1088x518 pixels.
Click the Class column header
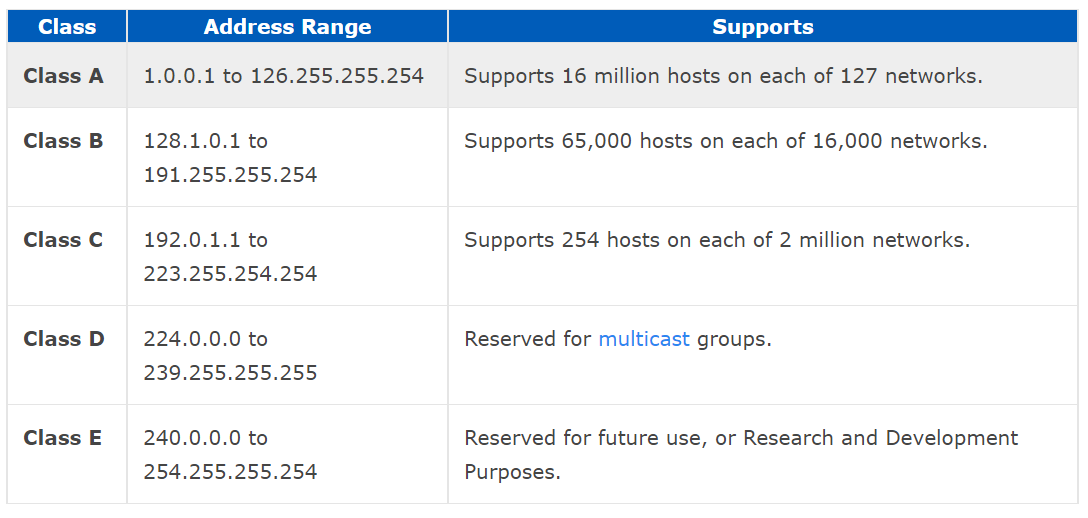67,27
